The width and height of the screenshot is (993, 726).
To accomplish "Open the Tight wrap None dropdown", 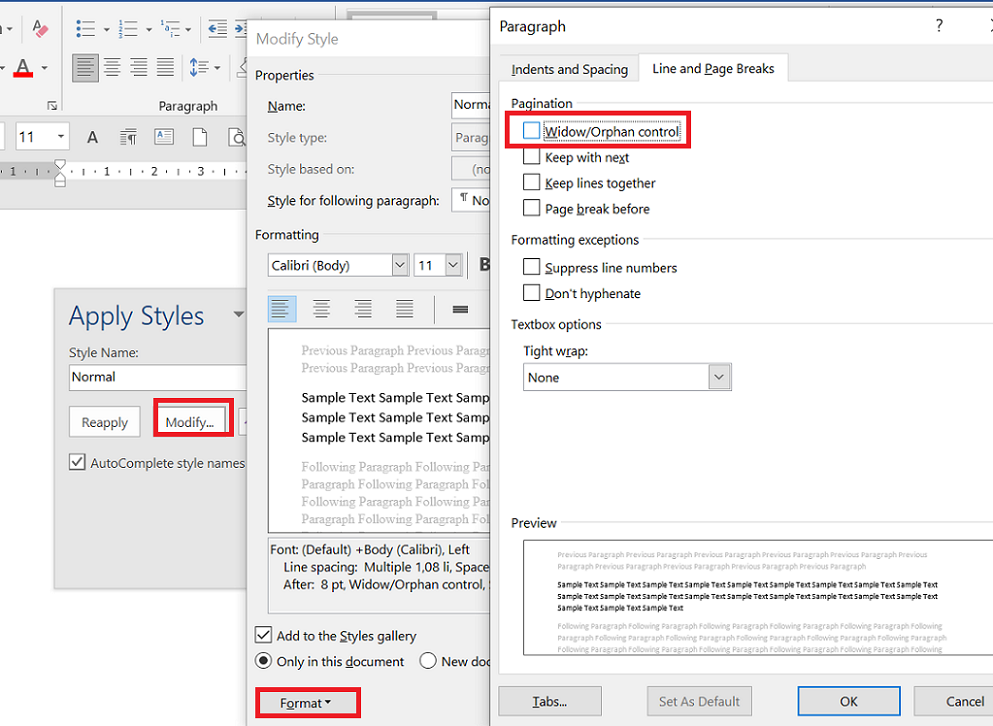I will tap(719, 377).
